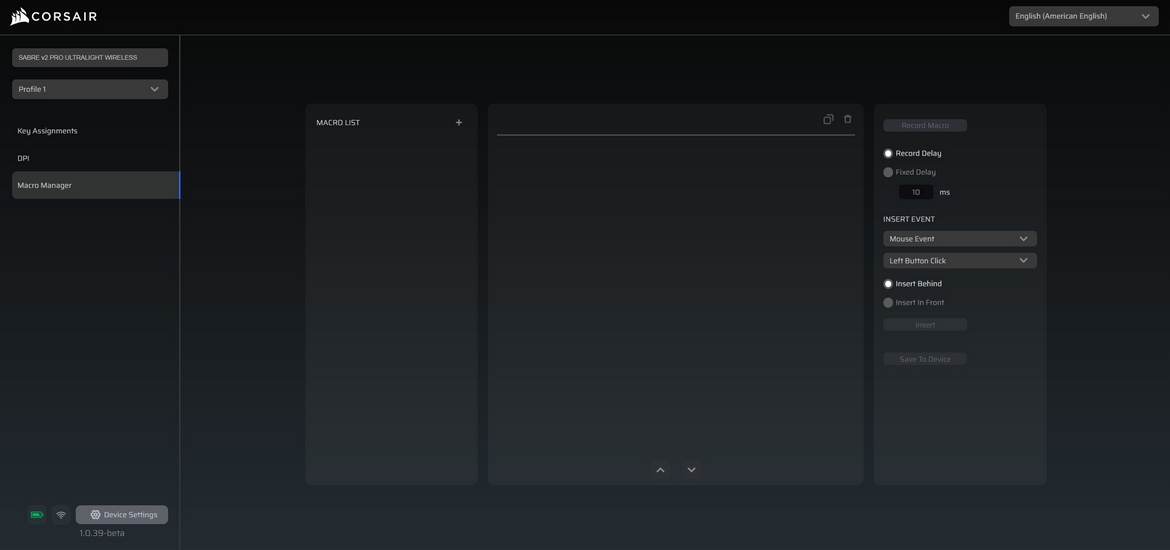
Task: Delete macro using trash icon
Action: pyautogui.click(x=848, y=119)
